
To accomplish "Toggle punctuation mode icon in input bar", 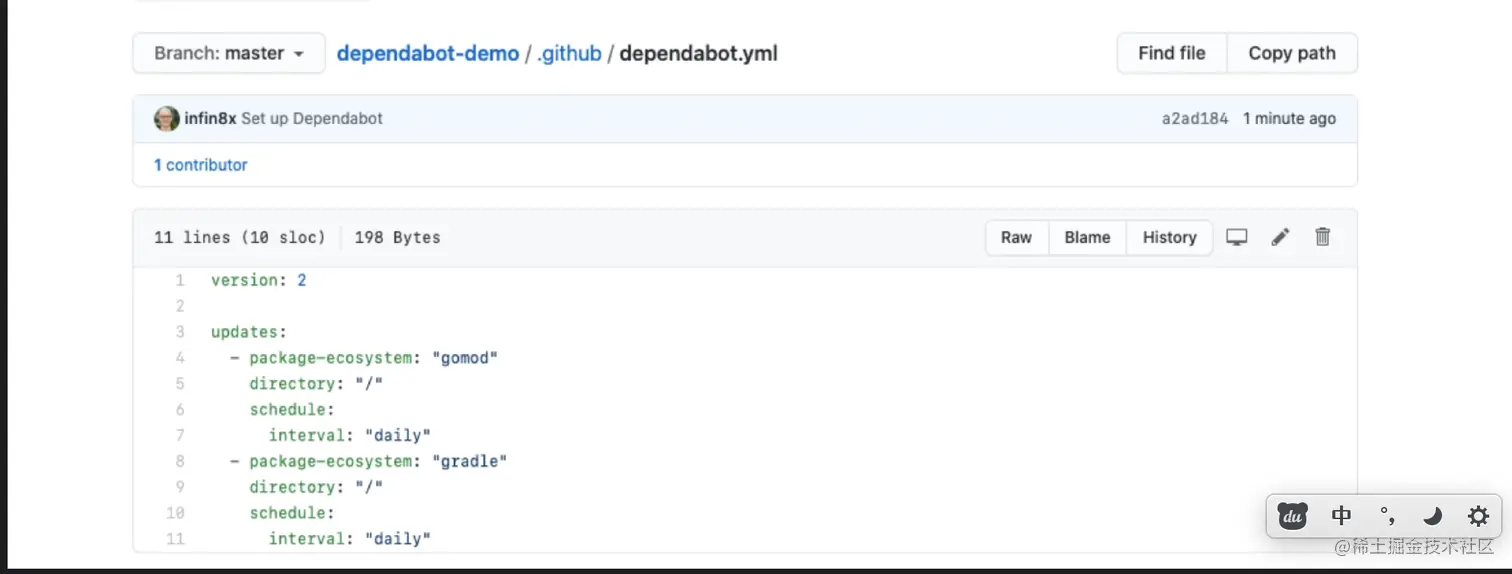I will 1387,516.
